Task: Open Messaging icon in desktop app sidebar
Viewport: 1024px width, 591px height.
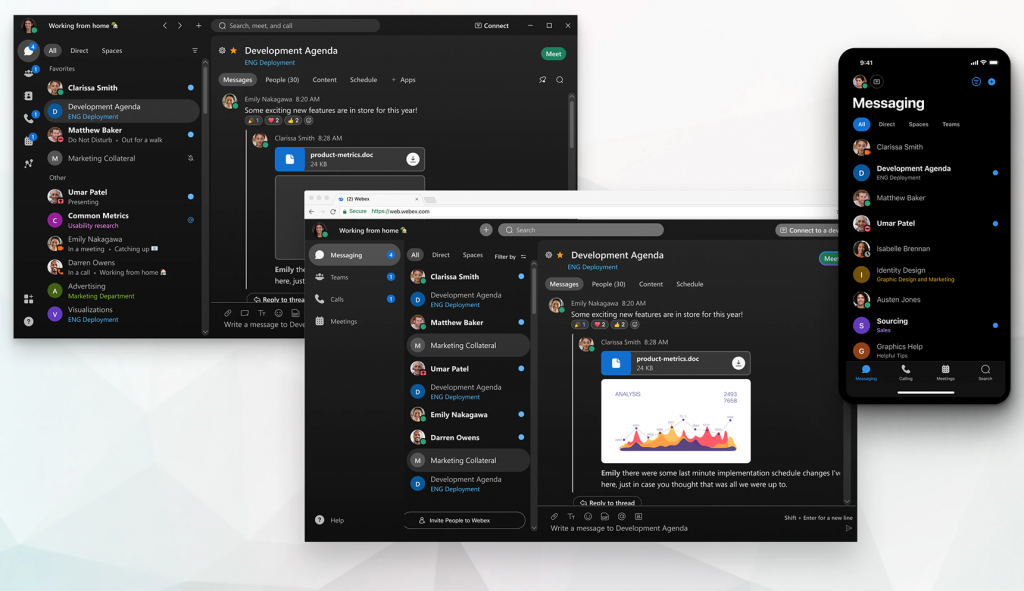Action: click(x=28, y=50)
